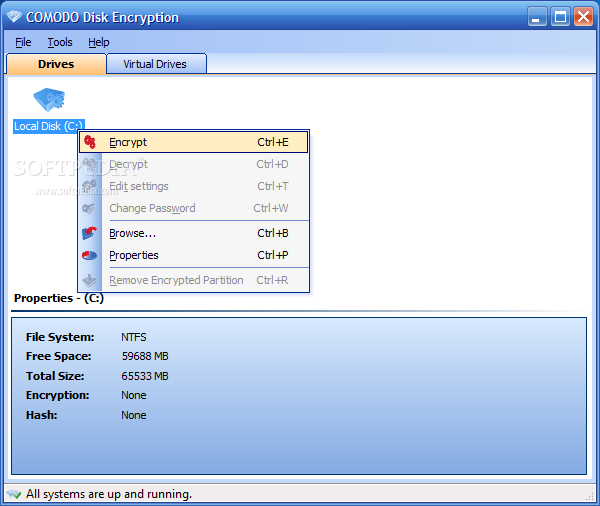Choose Remove Encrypted Partition menu entry
This screenshot has height=506, width=600.
[194, 280]
